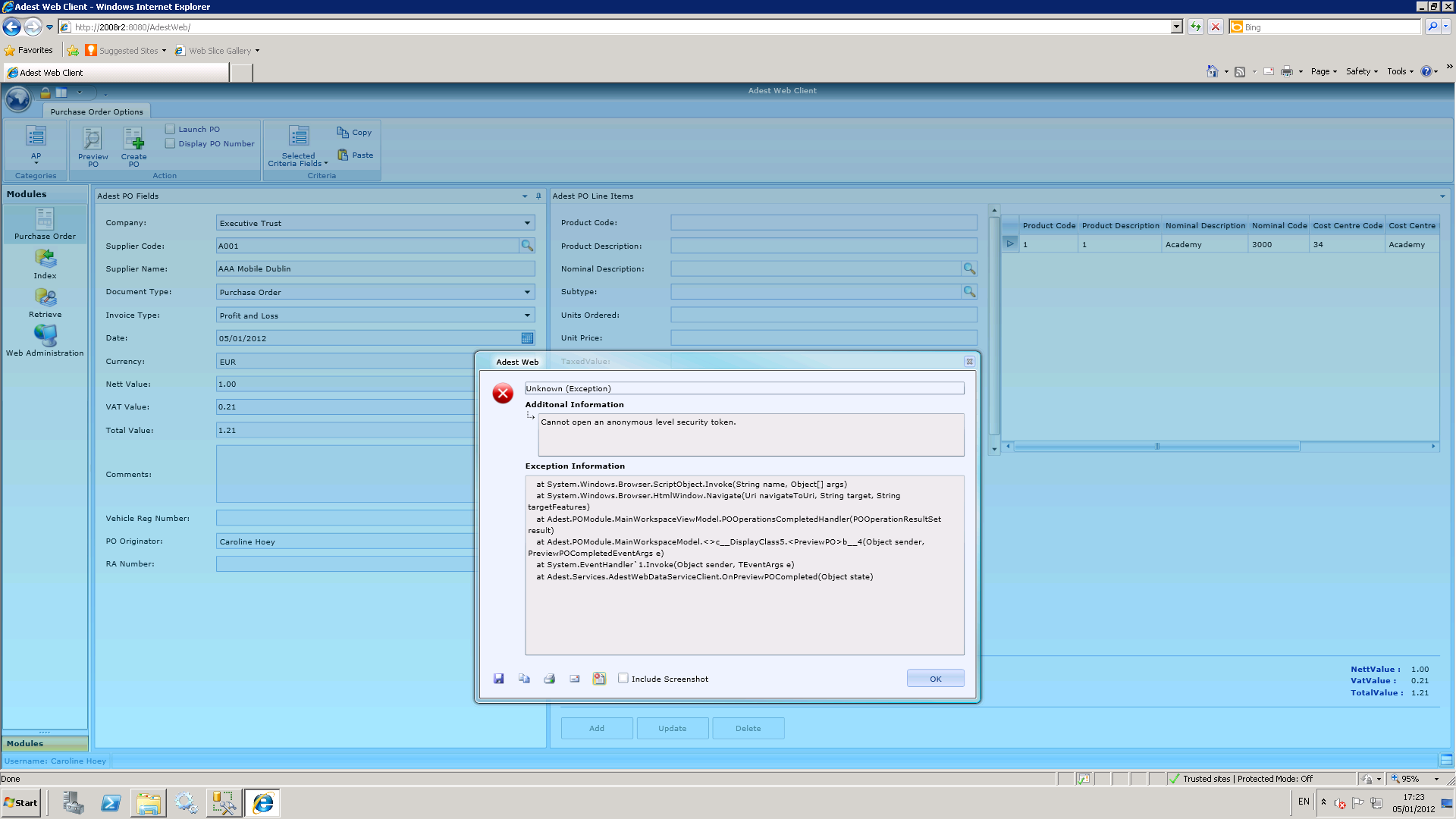Click the Product Code input field
Viewport: 1456px width, 819px height.
pos(824,222)
